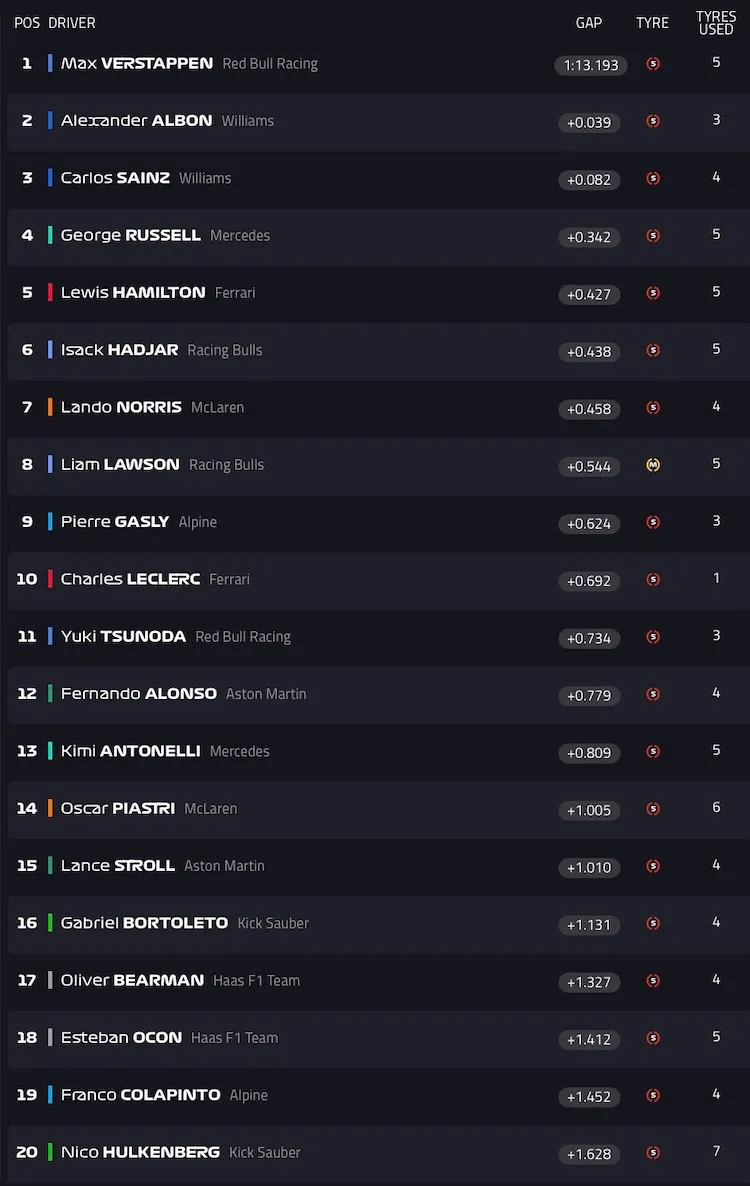Click the DRIVER column header
The image size is (750, 1186).
pos(72,23)
